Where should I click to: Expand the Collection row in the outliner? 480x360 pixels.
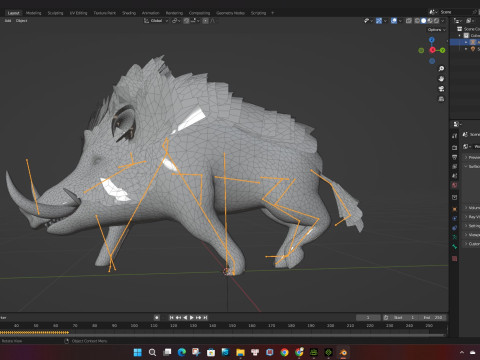coord(460,35)
